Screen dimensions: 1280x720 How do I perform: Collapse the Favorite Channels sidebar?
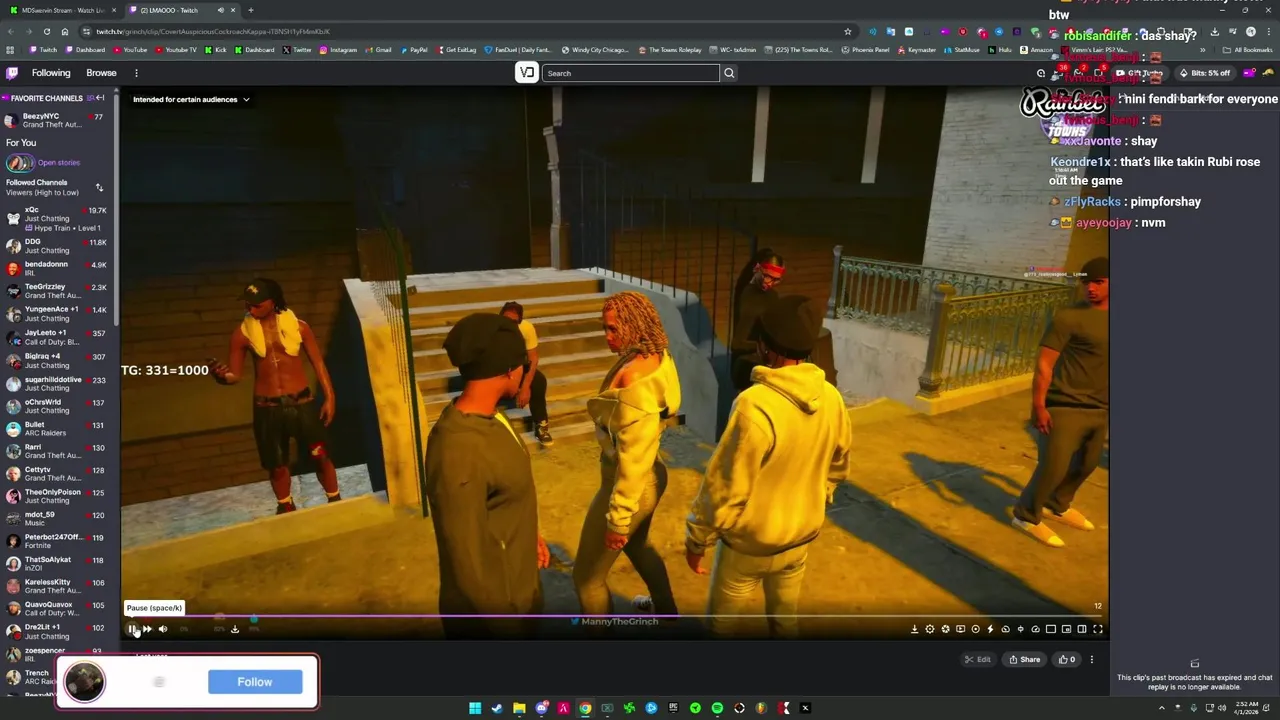point(100,98)
